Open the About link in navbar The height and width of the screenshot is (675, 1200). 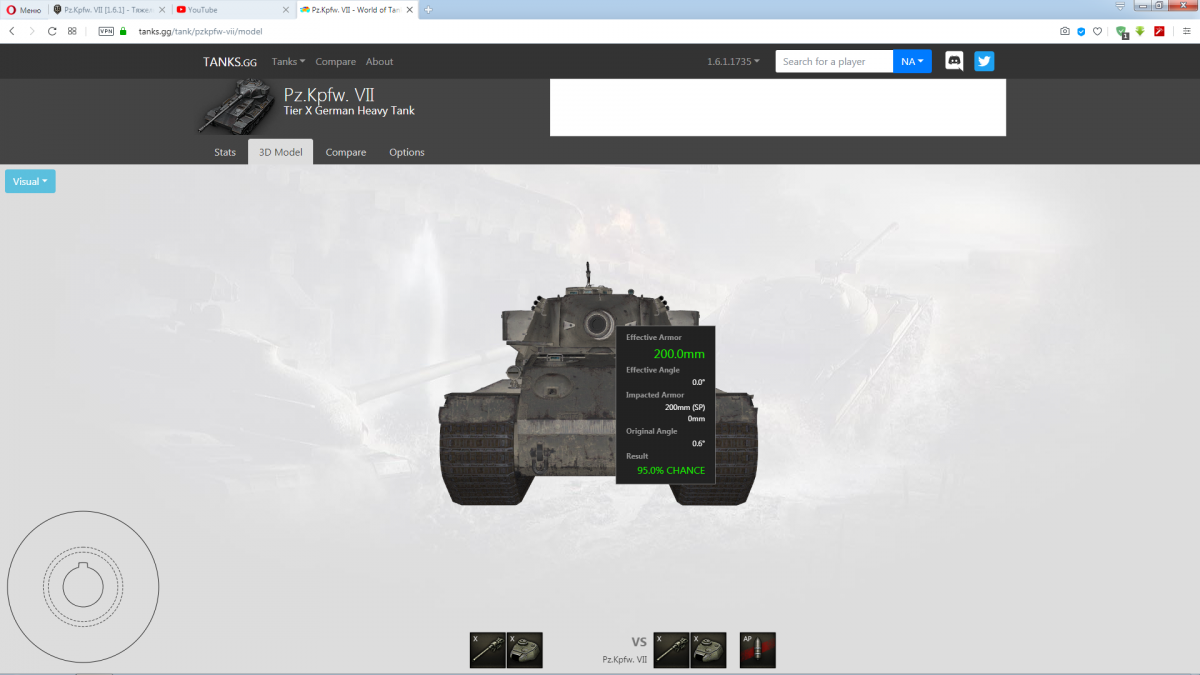379,62
